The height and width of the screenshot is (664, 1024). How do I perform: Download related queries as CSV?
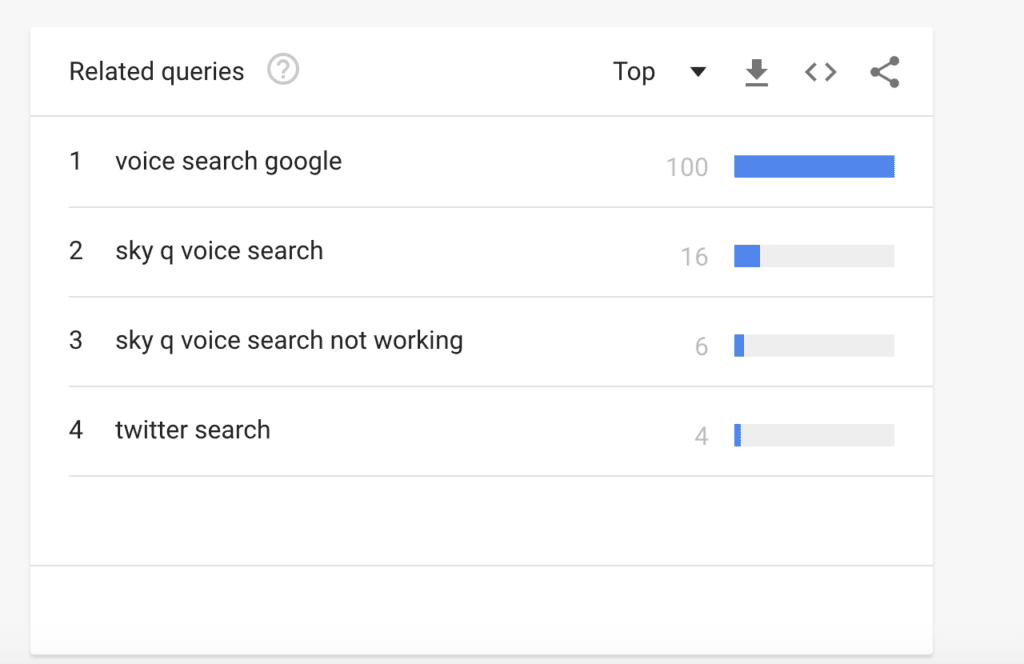[x=757, y=72]
